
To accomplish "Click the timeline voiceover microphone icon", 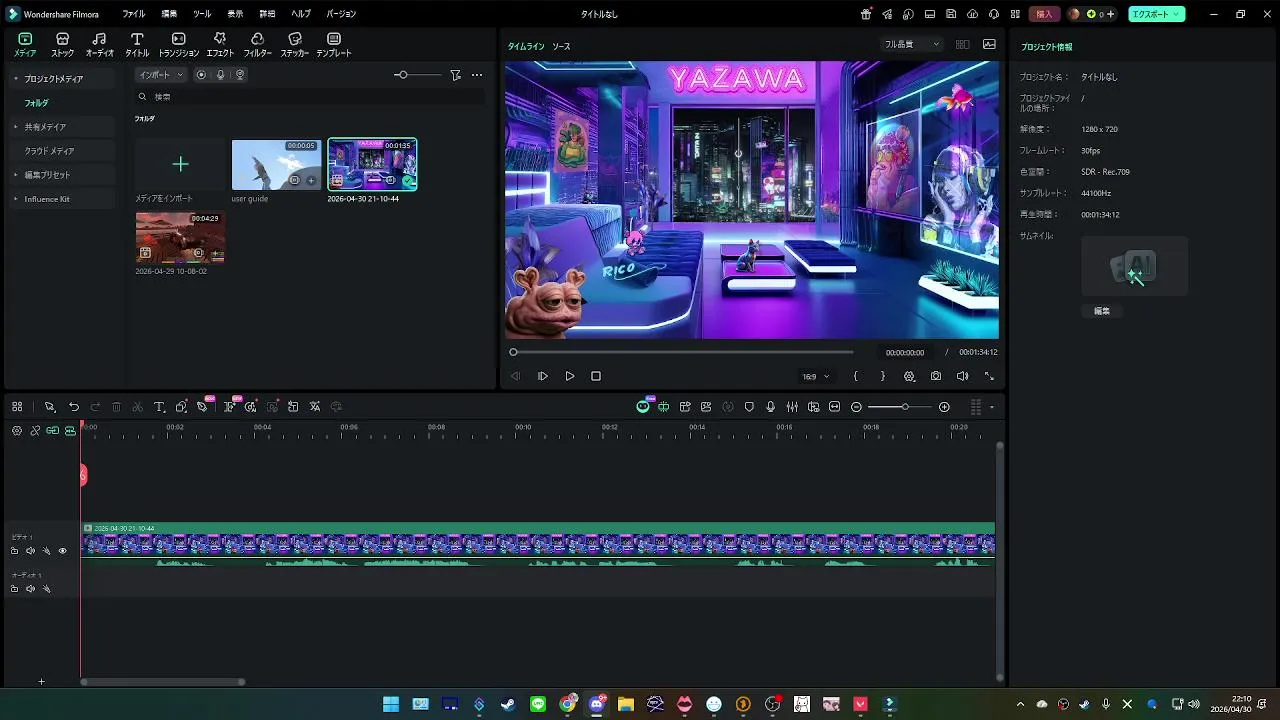I will tap(770, 407).
